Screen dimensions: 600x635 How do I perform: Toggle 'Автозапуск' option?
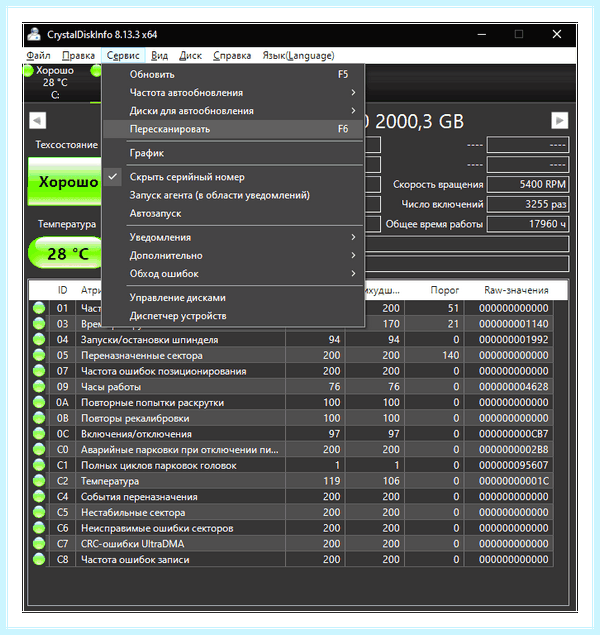pyautogui.click(x=233, y=213)
